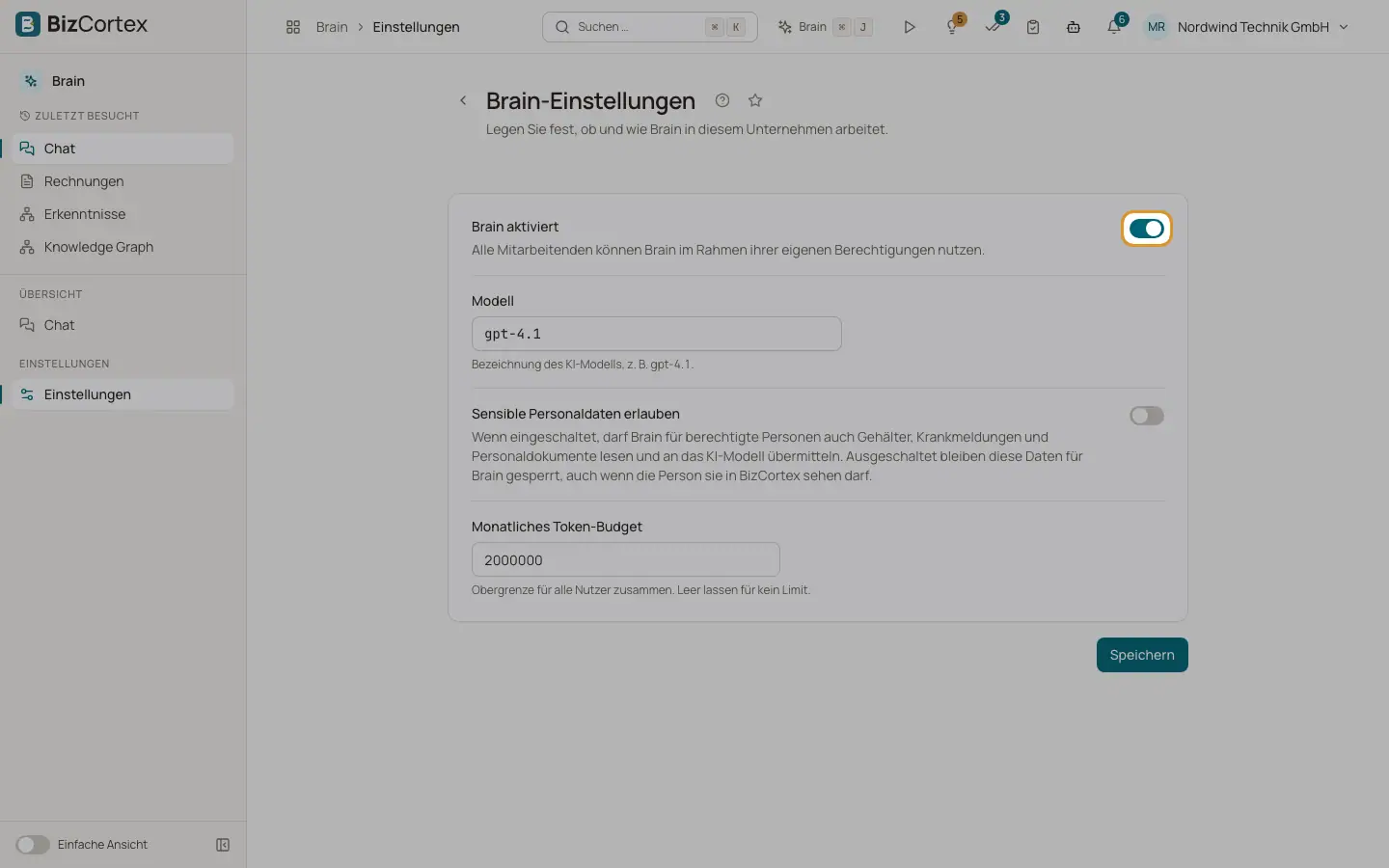This screenshot has height=868, width=1389.
Task: Click Einstellungen breadcrumb item
Action: pyautogui.click(x=416, y=27)
